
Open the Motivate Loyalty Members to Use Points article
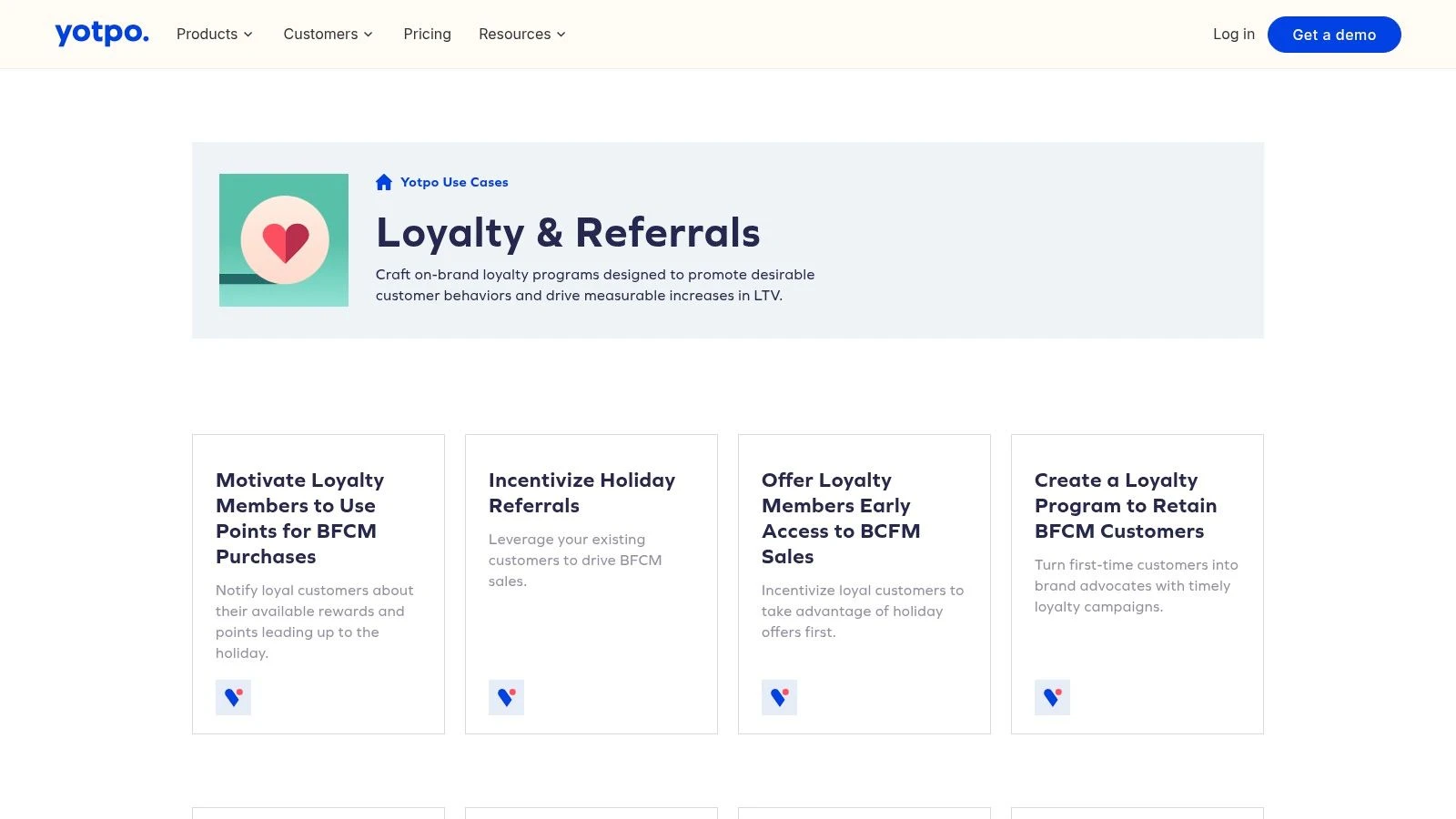(299, 518)
